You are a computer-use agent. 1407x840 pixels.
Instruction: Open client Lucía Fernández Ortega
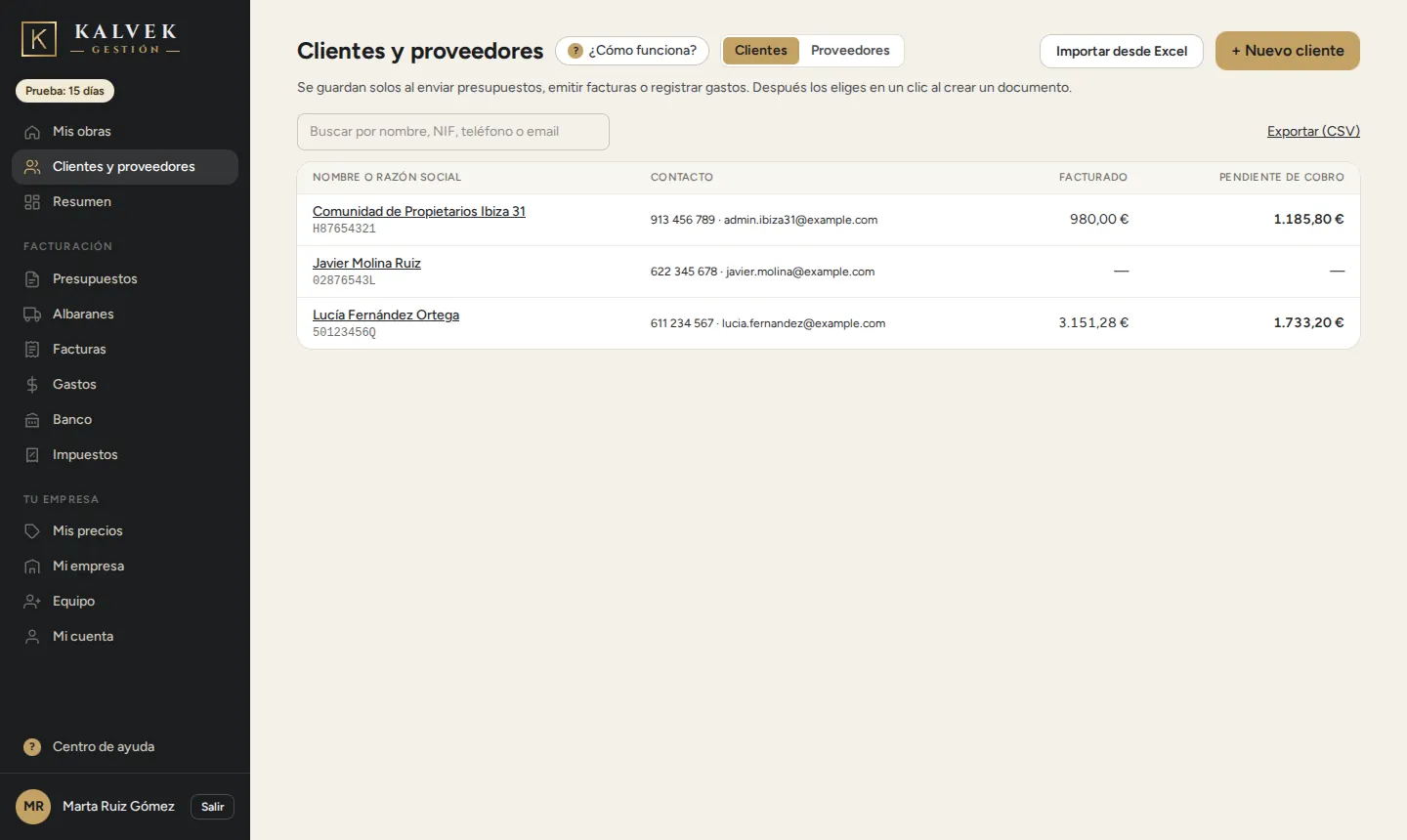386,315
